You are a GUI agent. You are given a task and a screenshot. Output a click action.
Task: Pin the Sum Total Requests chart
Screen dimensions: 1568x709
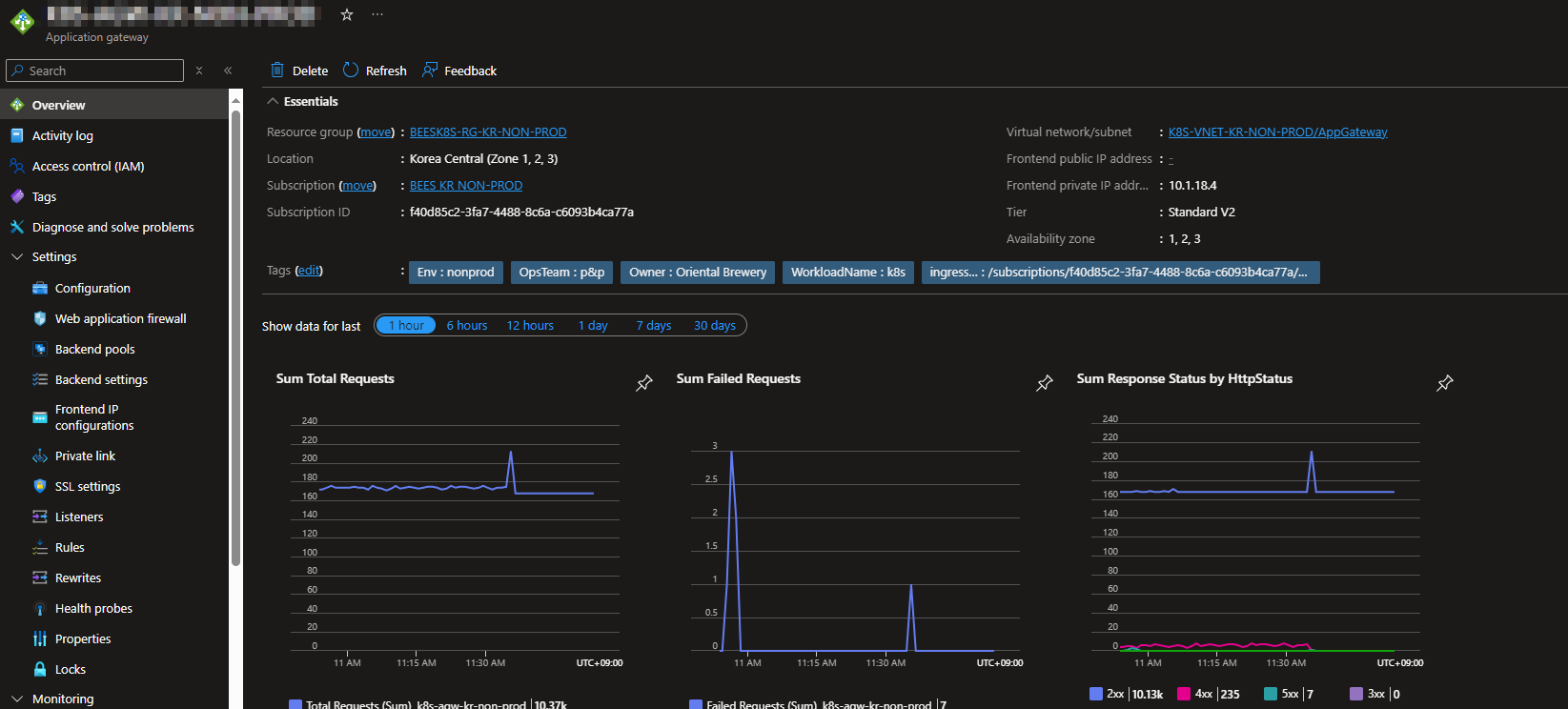click(x=644, y=382)
